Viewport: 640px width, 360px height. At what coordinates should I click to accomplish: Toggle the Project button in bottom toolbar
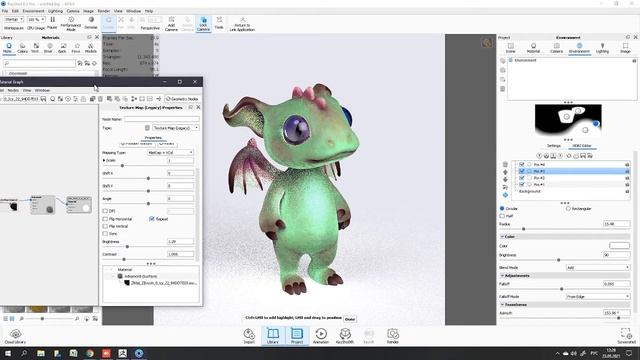(297, 336)
